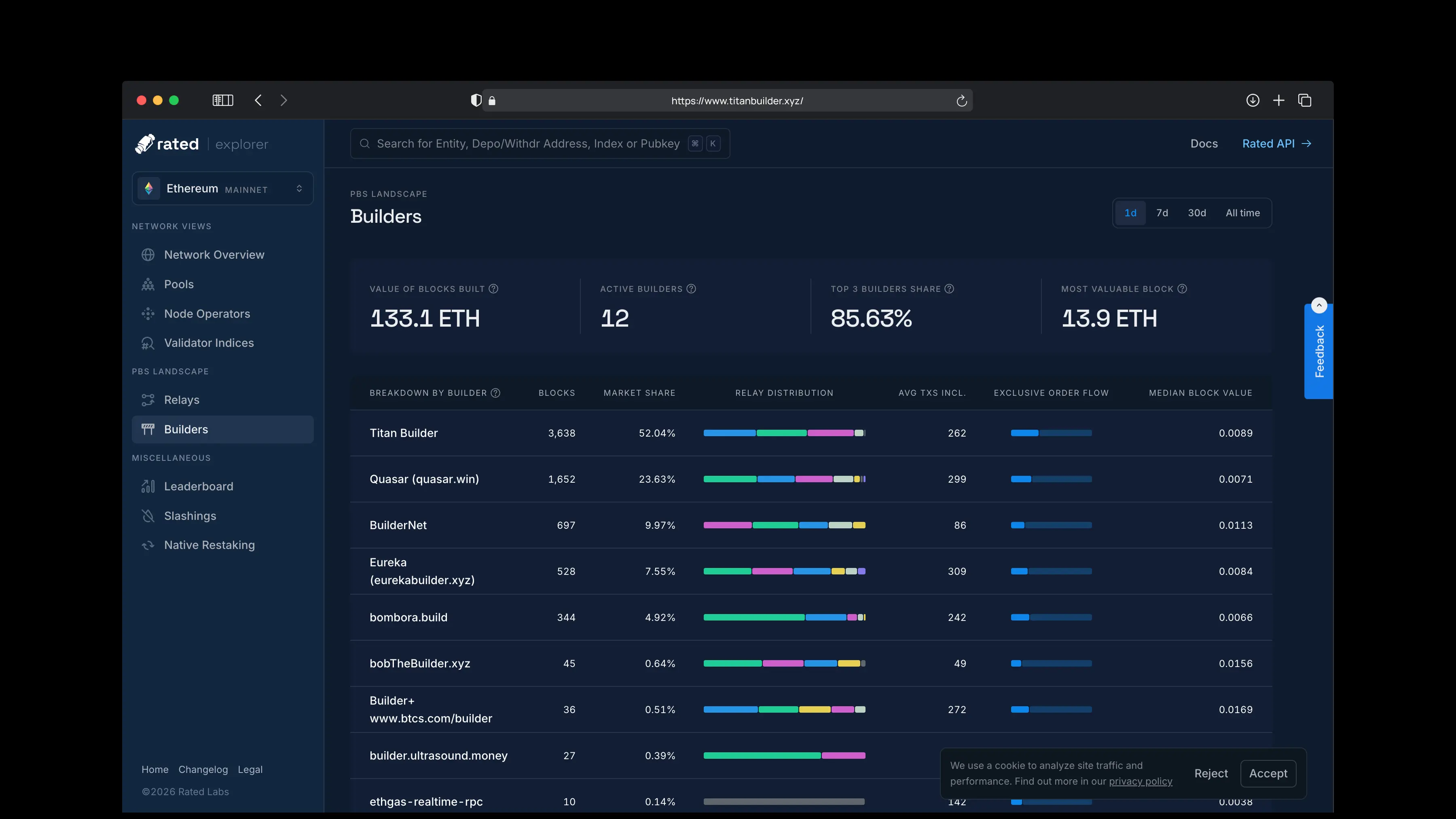Click the Leaderboard chart icon

click(x=148, y=486)
